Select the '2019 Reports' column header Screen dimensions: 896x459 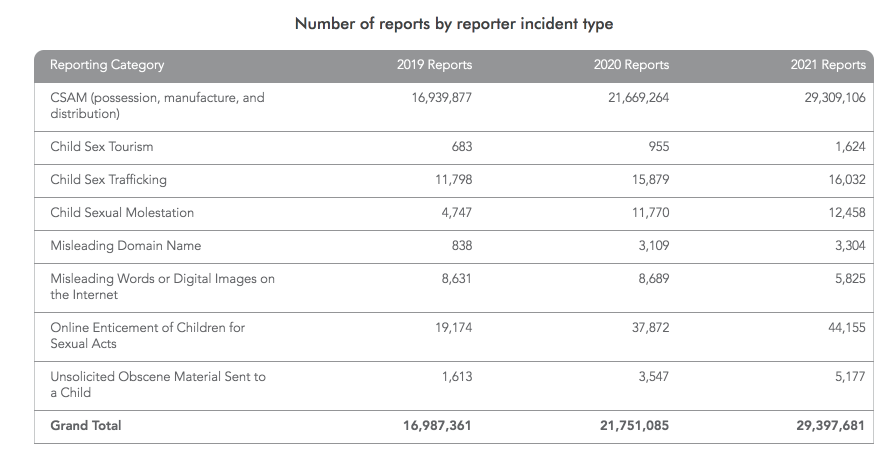434,65
